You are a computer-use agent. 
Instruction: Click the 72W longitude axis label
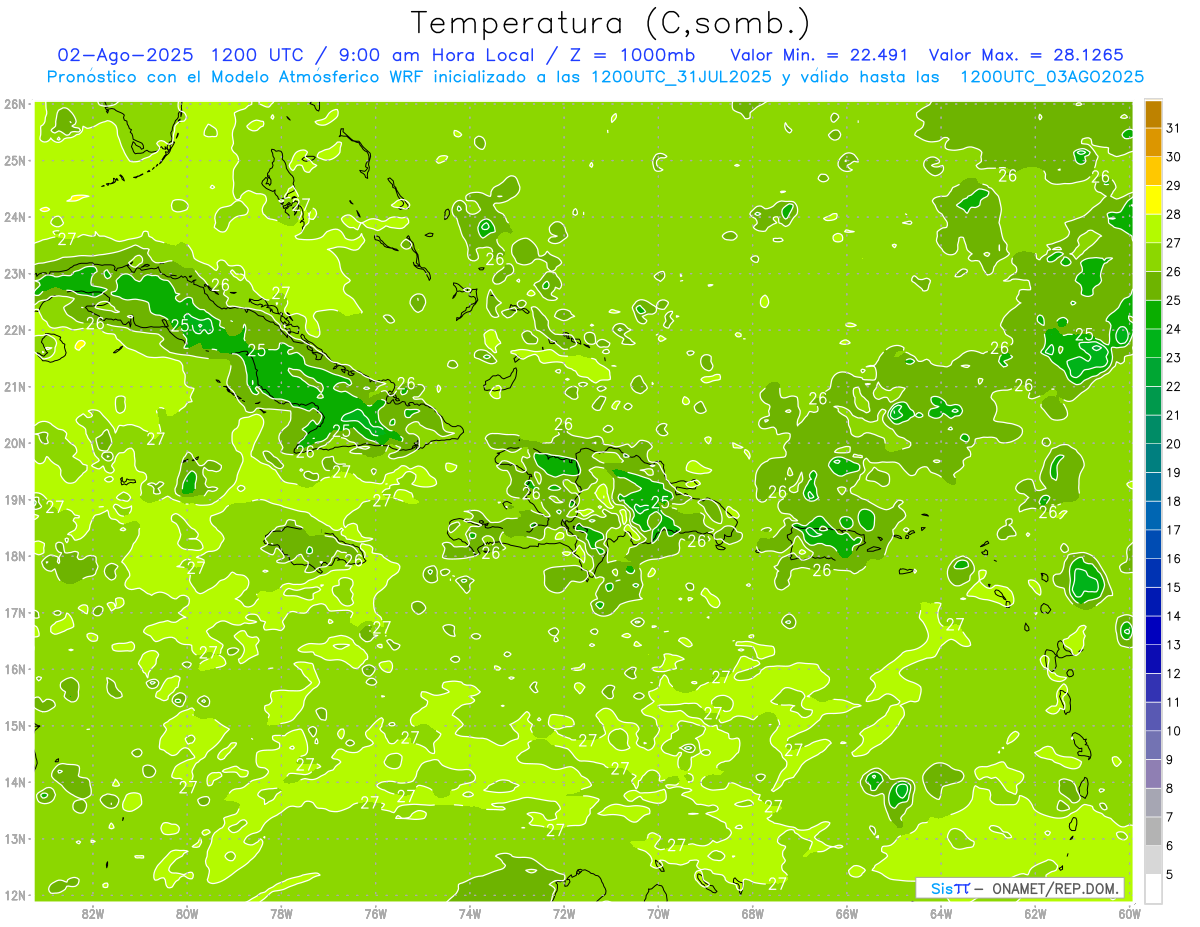point(564,913)
